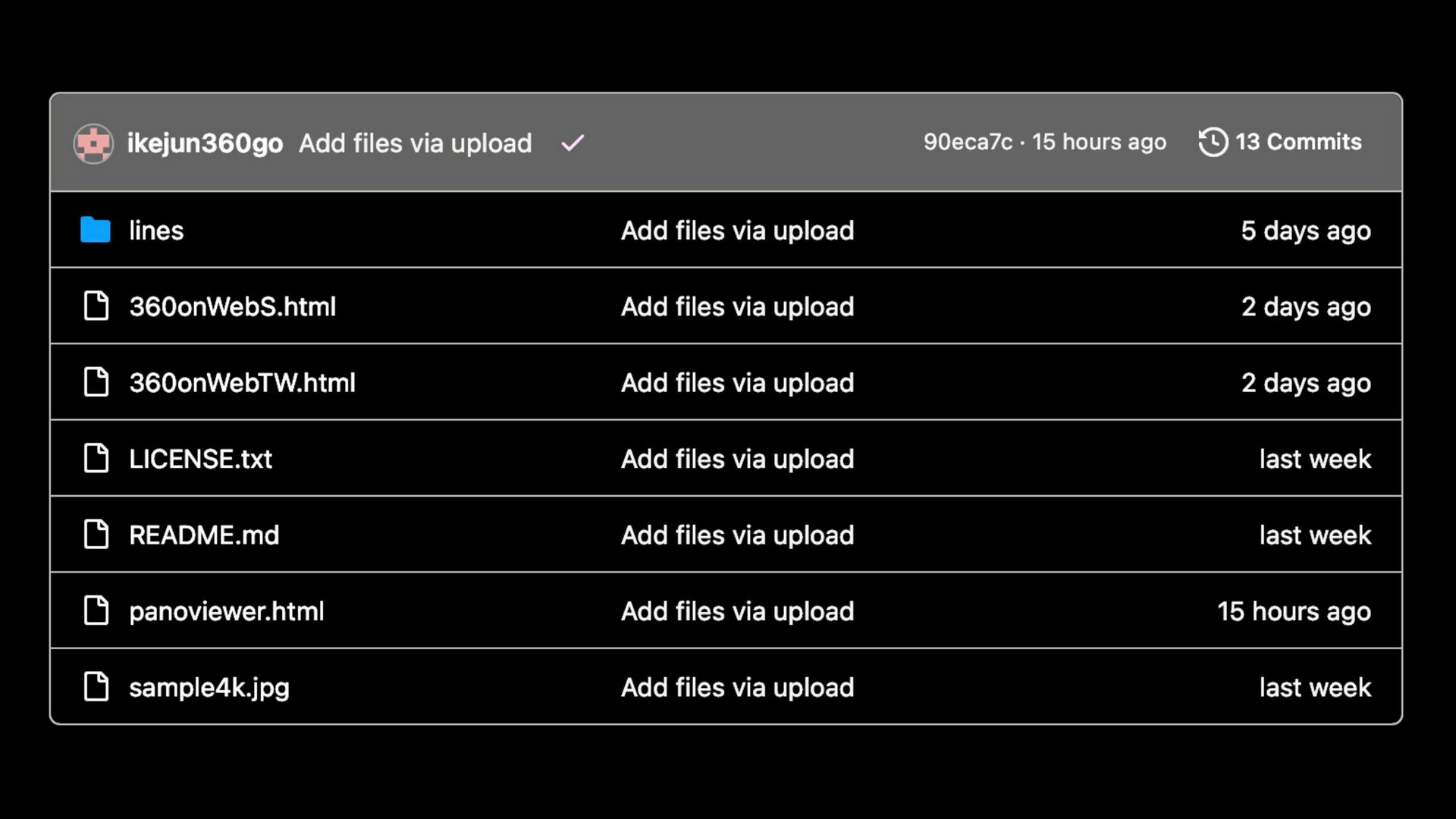The height and width of the screenshot is (819, 1456).
Task: Click the blue lines folder icon
Action: 96,230
